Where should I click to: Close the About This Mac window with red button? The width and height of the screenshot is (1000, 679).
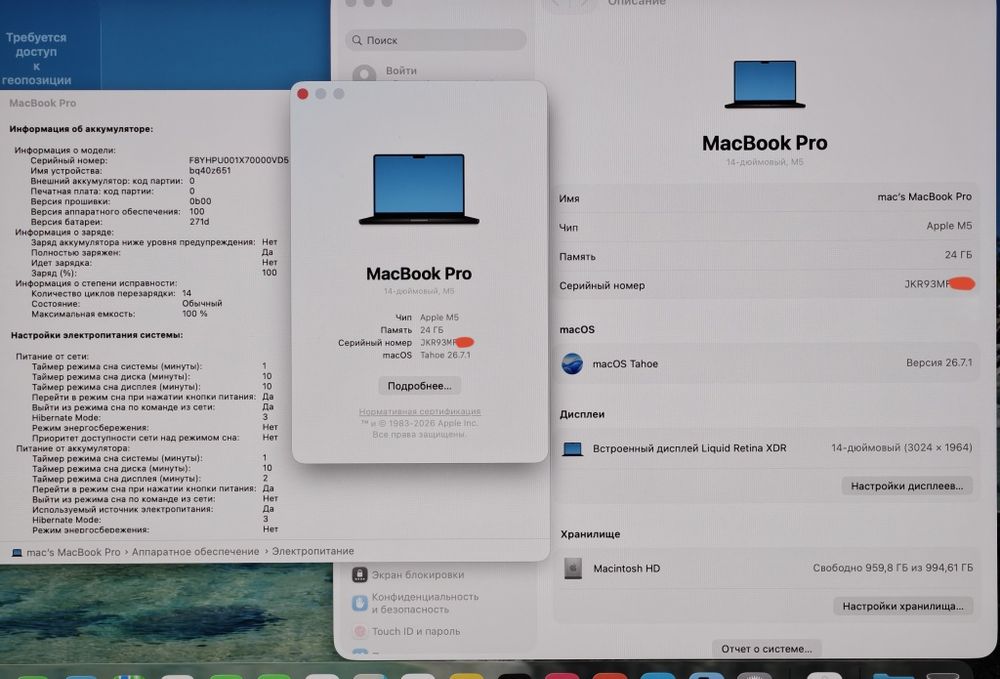(x=303, y=94)
